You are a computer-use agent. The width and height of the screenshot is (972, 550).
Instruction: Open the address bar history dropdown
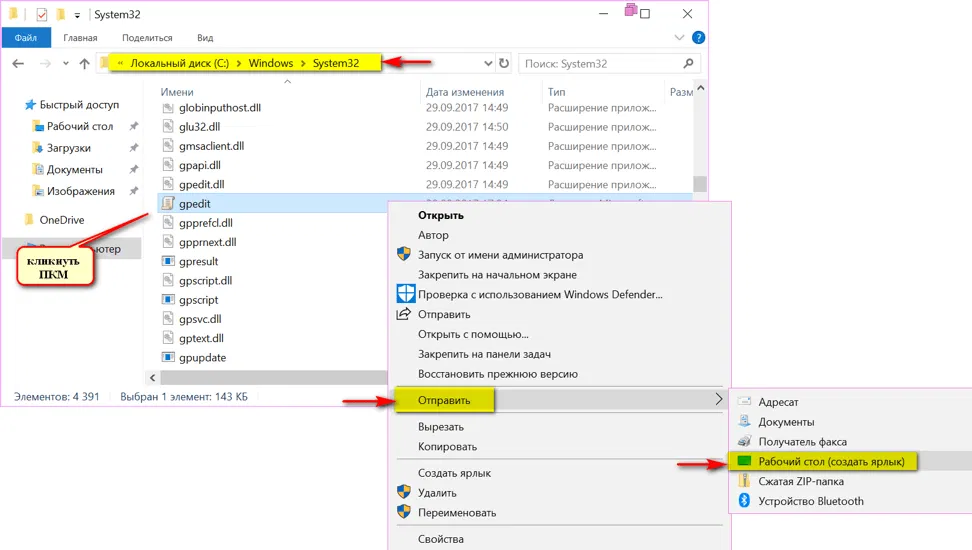(x=488, y=63)
